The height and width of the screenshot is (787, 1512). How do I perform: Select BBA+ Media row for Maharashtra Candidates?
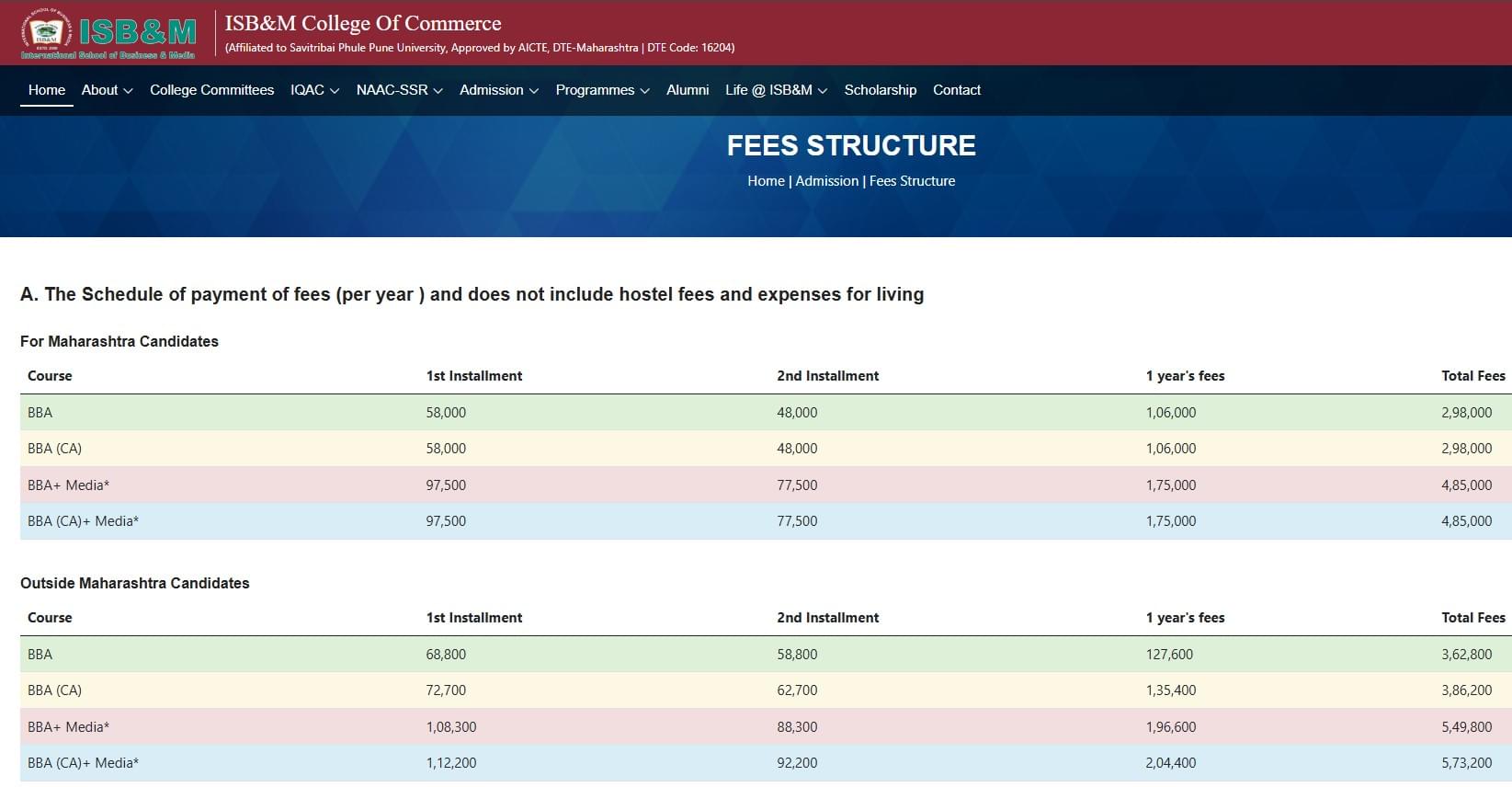click(68, 485)
